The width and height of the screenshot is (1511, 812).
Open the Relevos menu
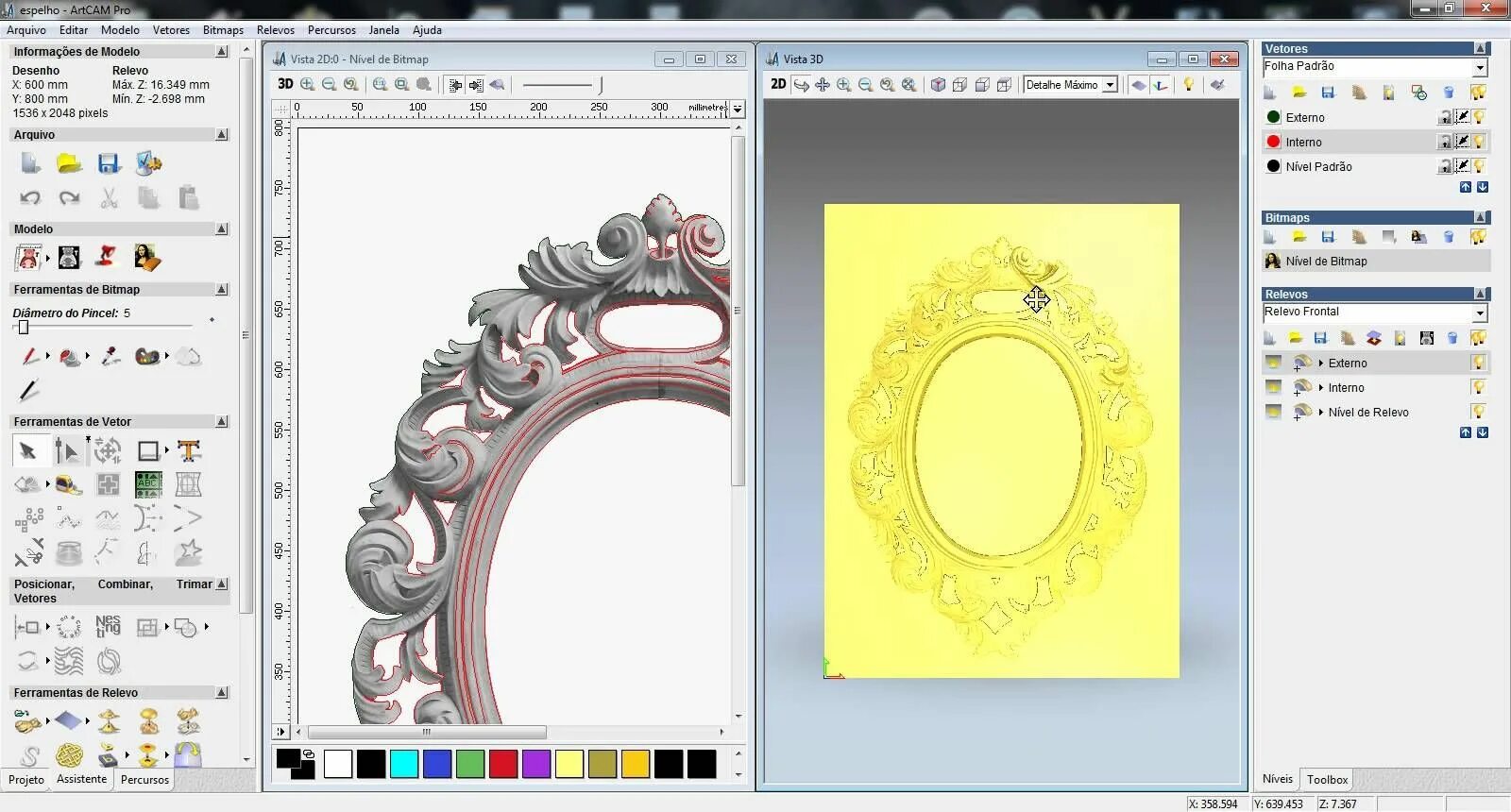(276, 30)
